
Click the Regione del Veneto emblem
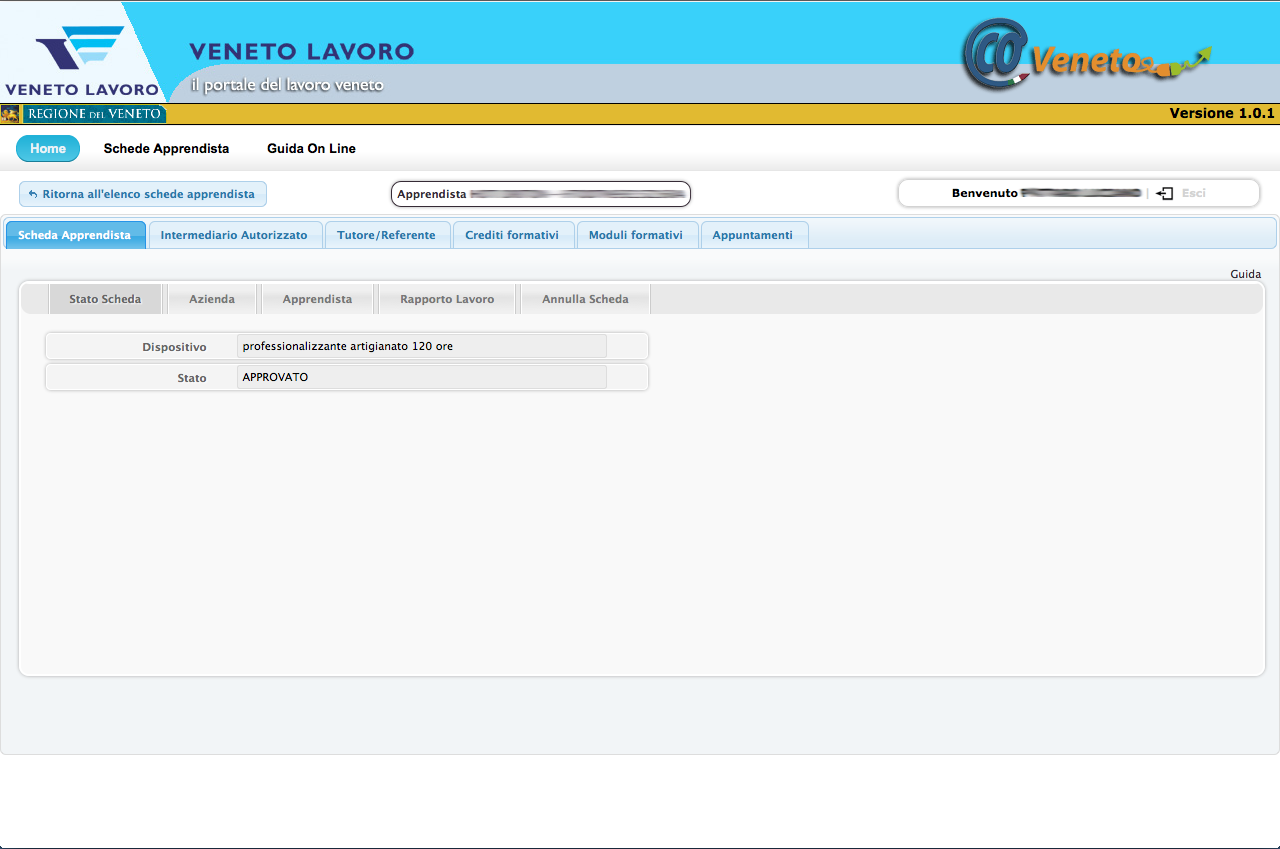pos(11,114)
